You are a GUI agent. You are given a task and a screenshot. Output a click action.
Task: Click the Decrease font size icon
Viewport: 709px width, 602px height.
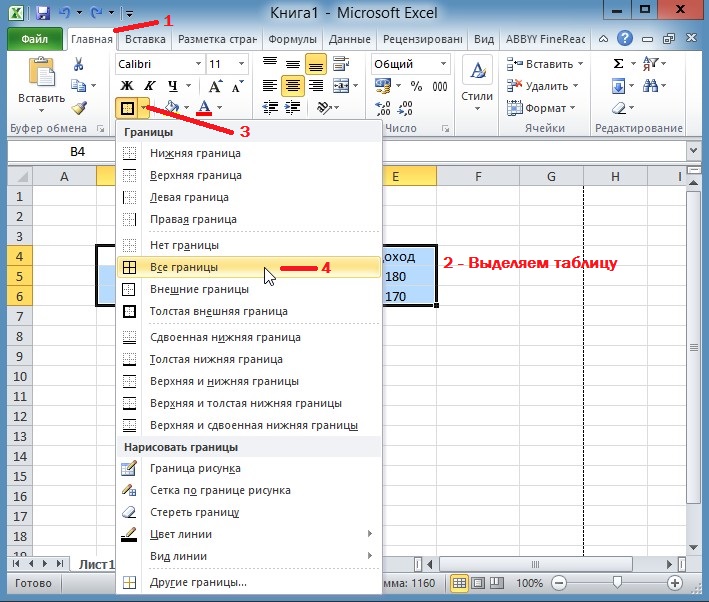pos(237,86)
